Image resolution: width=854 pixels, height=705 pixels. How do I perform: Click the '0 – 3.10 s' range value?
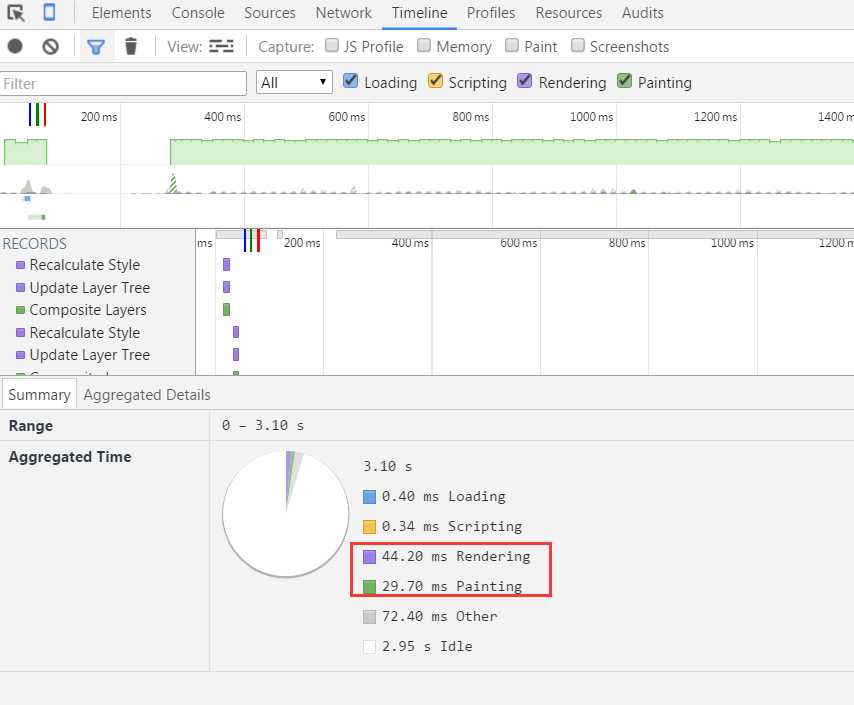(263, 426)
